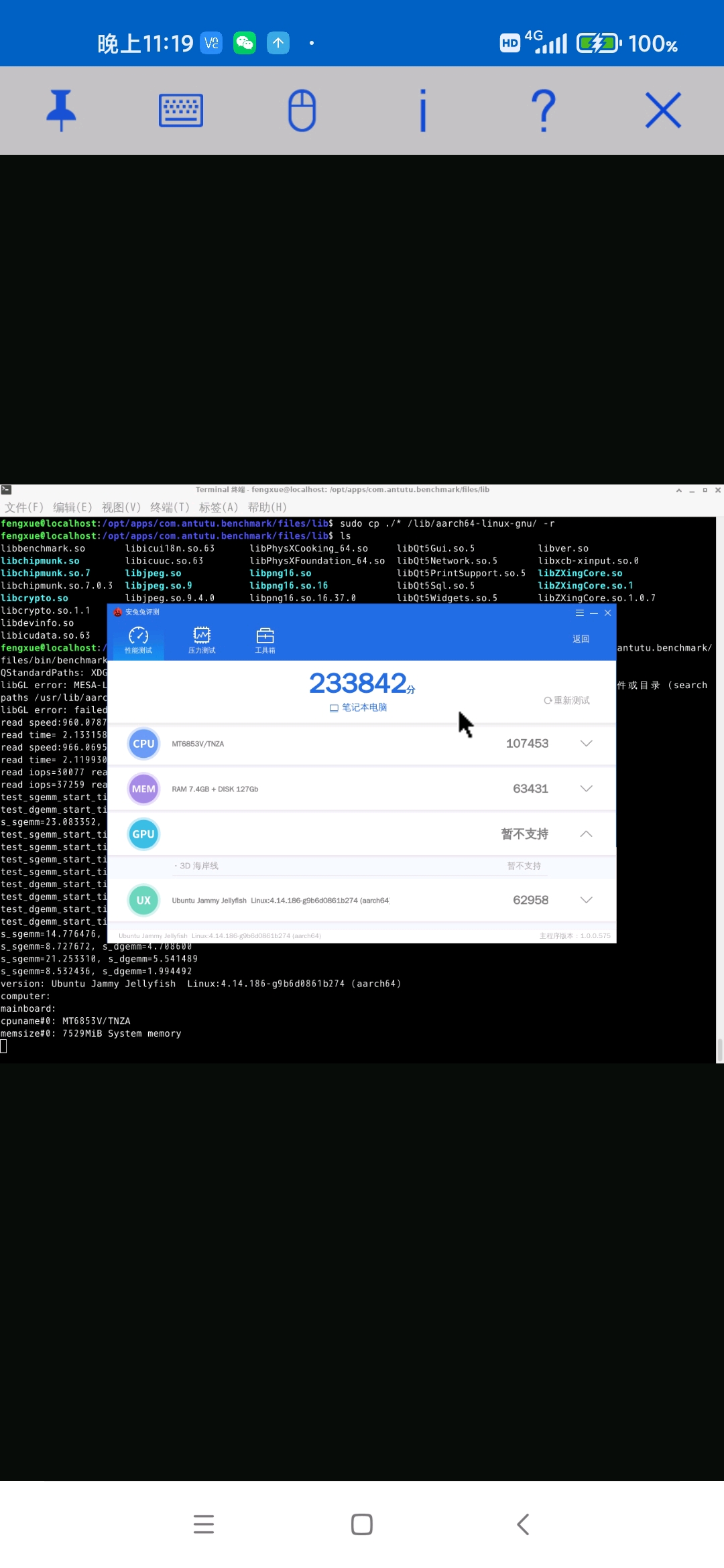
Task: Open the 标签(A) terminal menu
Action: point(219,507)
